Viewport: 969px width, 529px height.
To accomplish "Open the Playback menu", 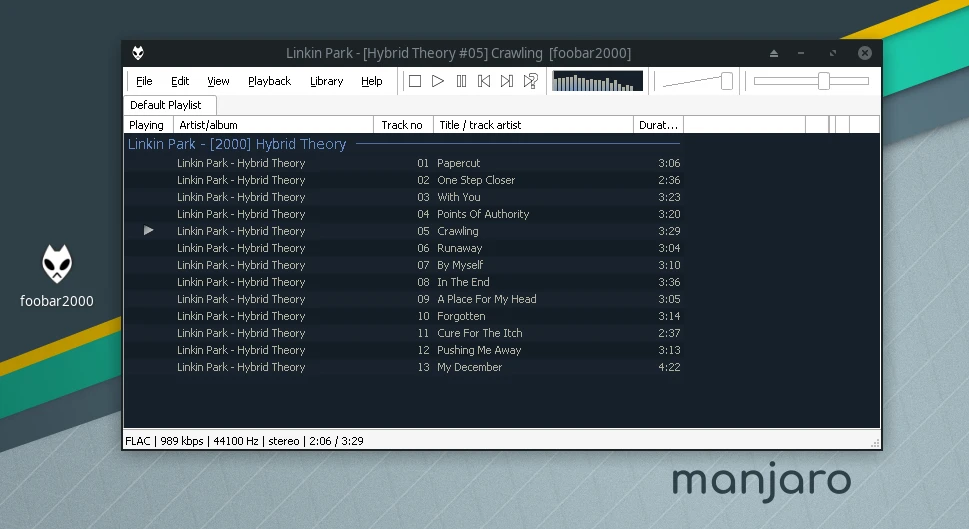I will coord(269,81).
